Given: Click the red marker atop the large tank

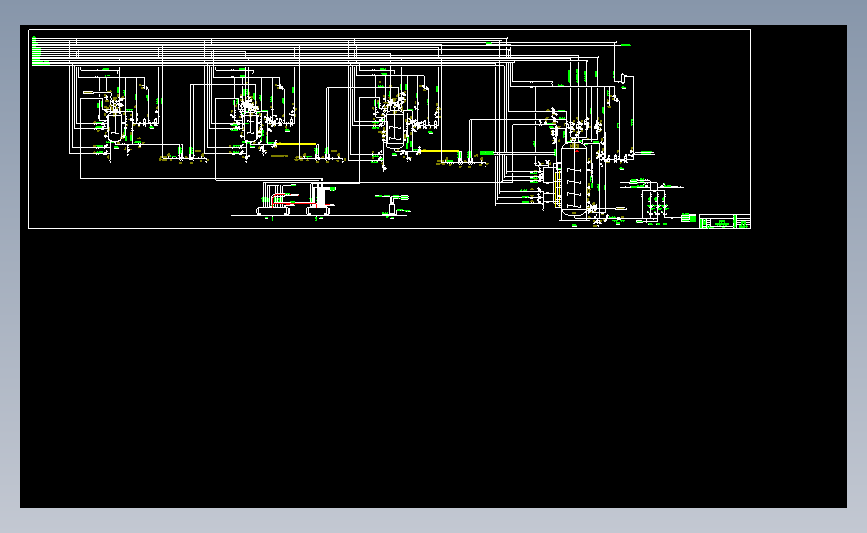Looking at the screenshot, I should (x=577, y=150).
